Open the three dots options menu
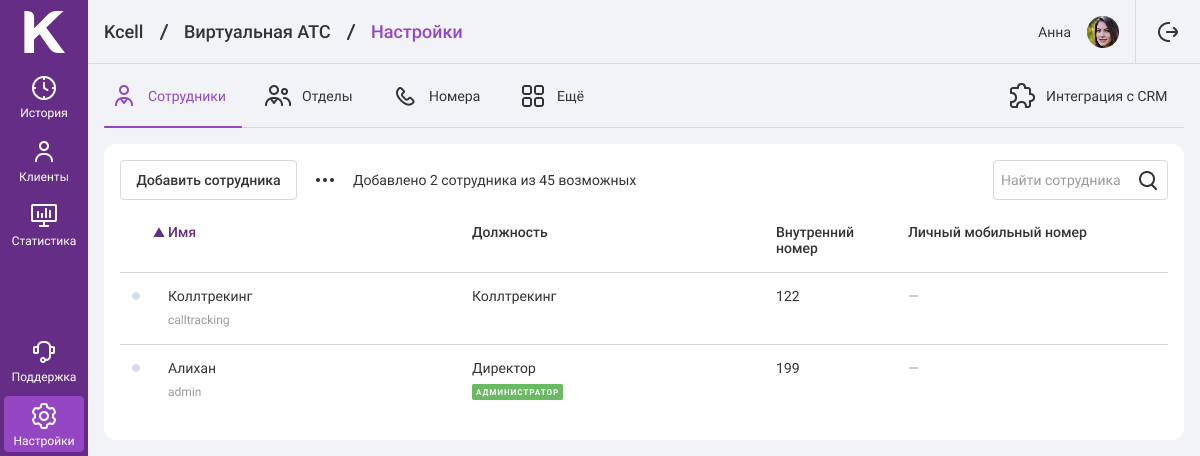Image resolution: width=1200 pixels, height=456 pixels. point(325,181)
